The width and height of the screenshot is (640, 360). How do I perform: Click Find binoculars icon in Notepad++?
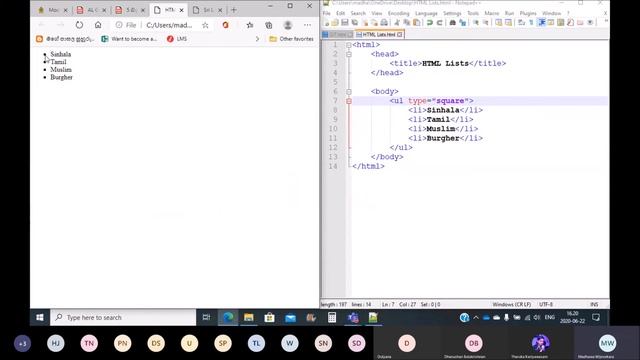point(452,23)
